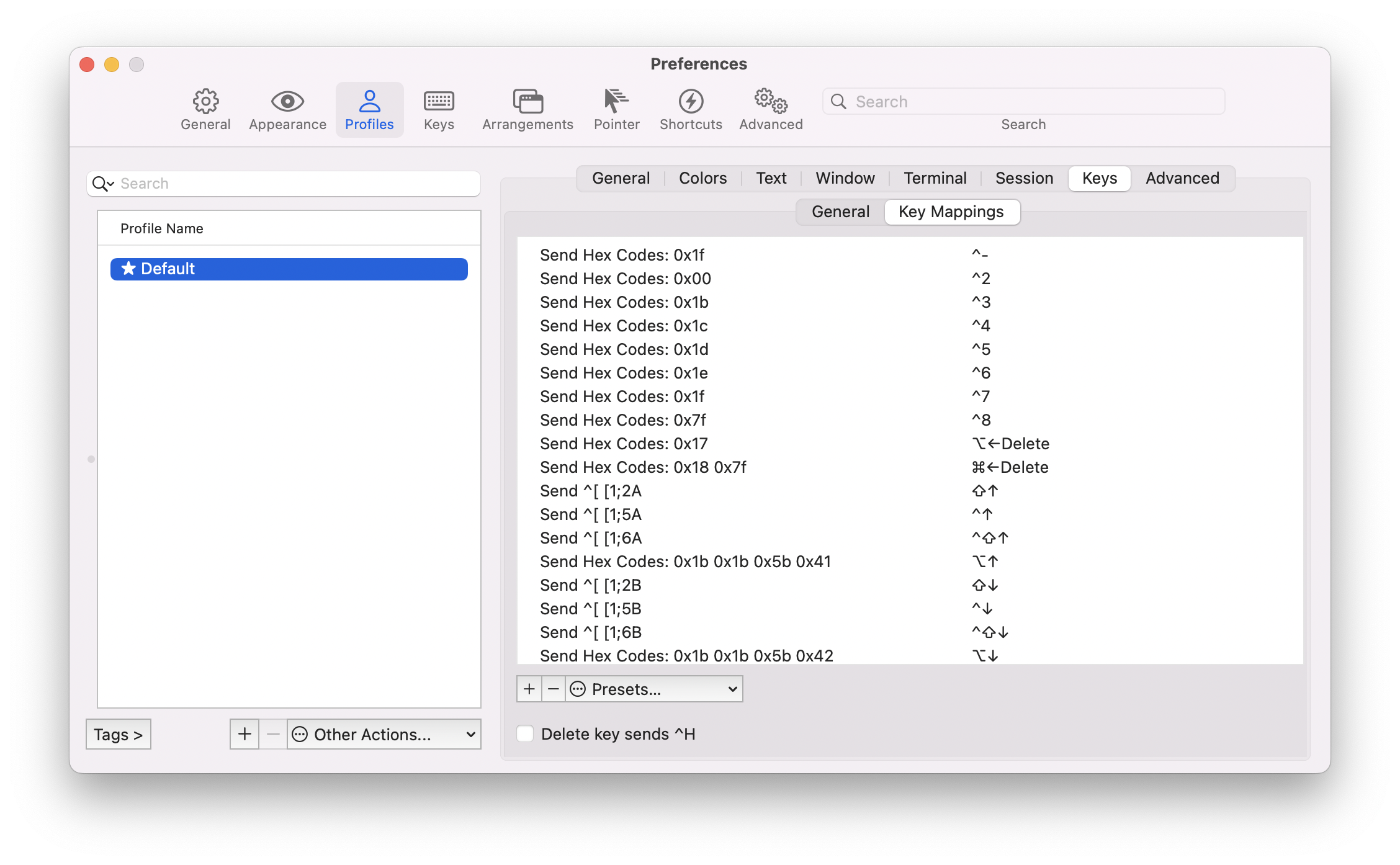Click the + icon to add key mapping
Viewport: 1400px width, 865px height.
pyautogui.click(x=529, y=689)
